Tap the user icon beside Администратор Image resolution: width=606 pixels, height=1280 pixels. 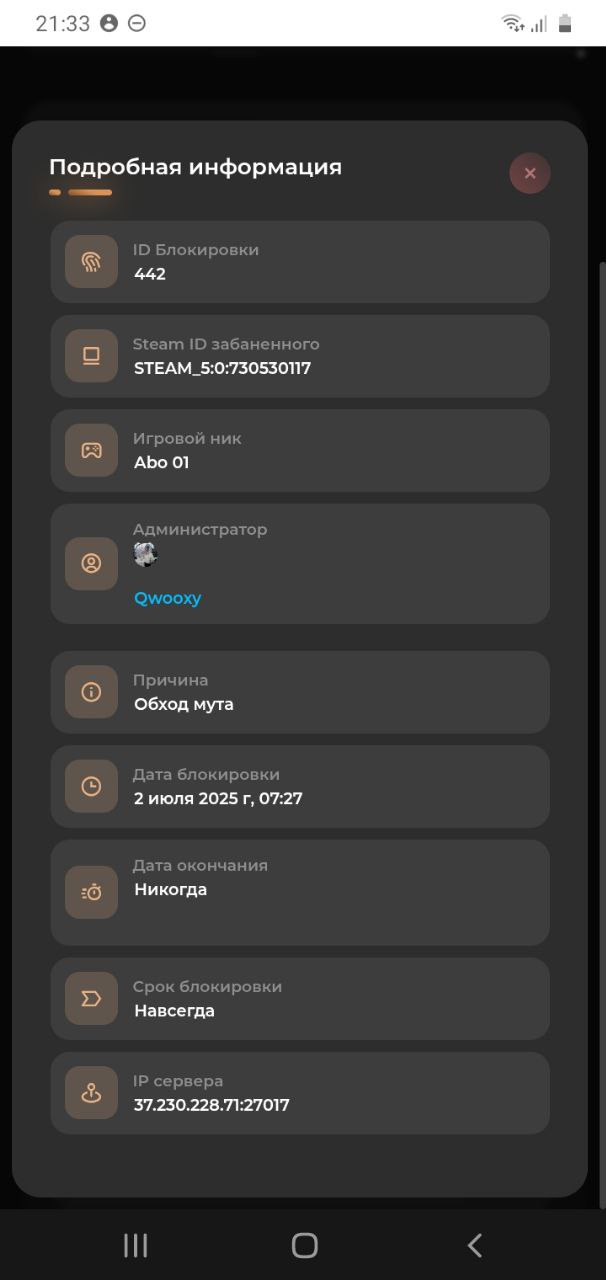point(91,564)
